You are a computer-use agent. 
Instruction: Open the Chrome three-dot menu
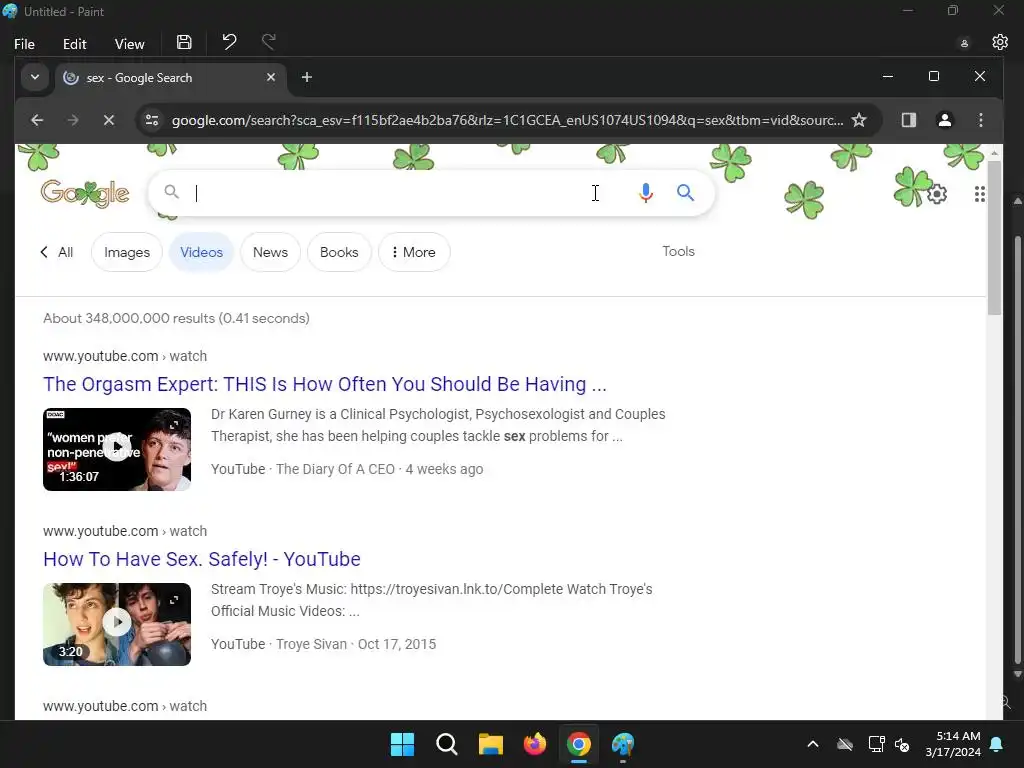click(980, 120)
